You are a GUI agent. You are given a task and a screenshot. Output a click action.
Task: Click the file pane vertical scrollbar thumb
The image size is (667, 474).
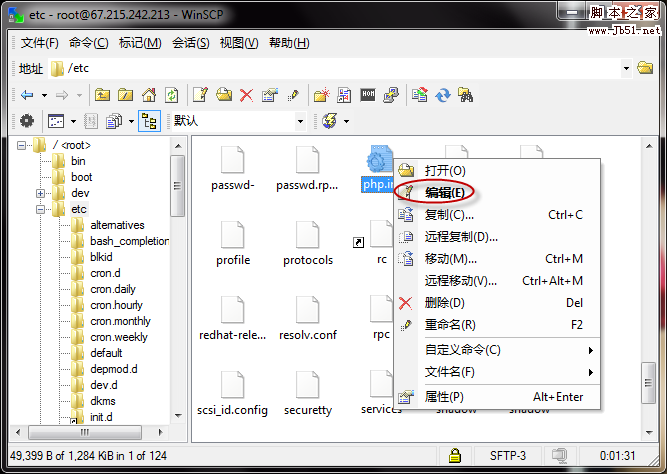click(648, 383)
